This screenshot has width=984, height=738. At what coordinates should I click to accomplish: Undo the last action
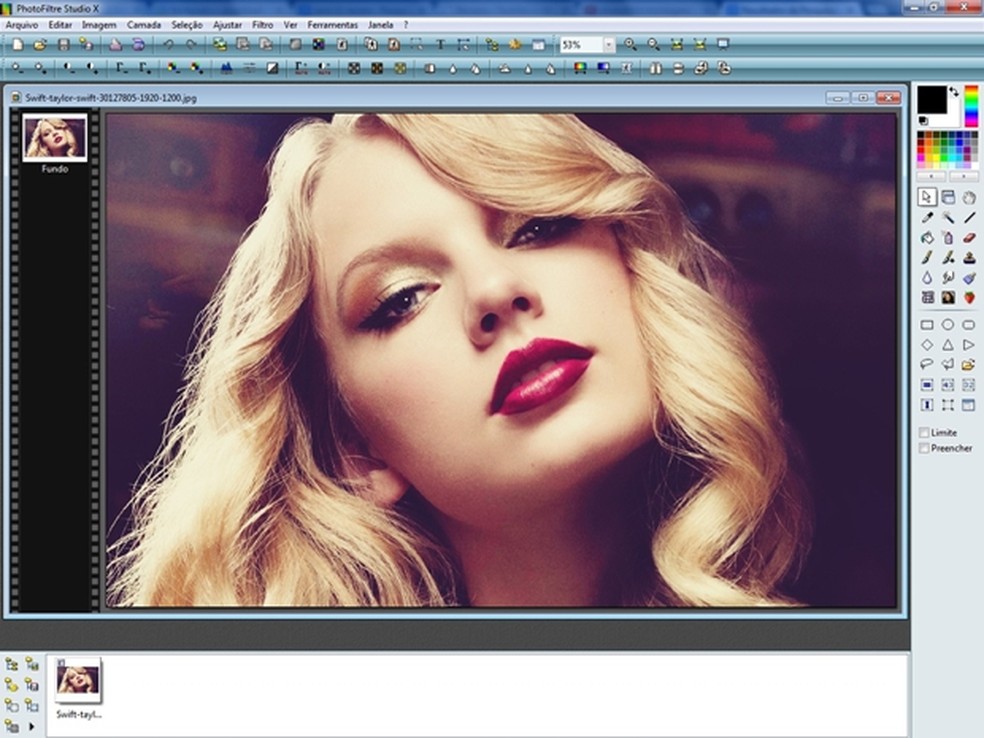[x=168, y=45]
